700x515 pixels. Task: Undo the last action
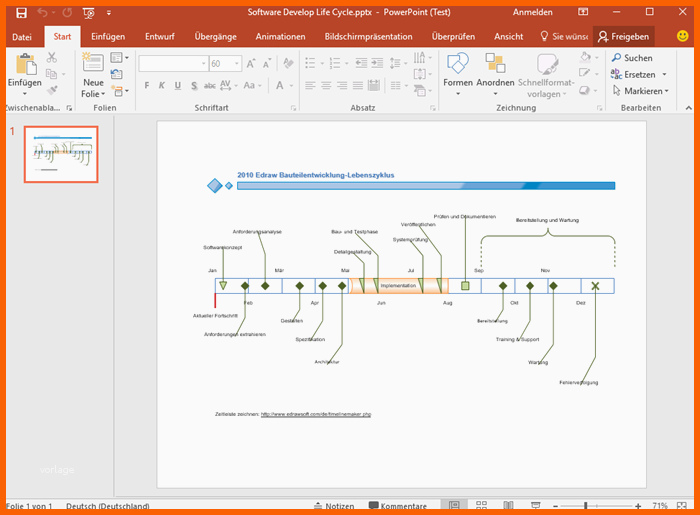coord(42,12)
